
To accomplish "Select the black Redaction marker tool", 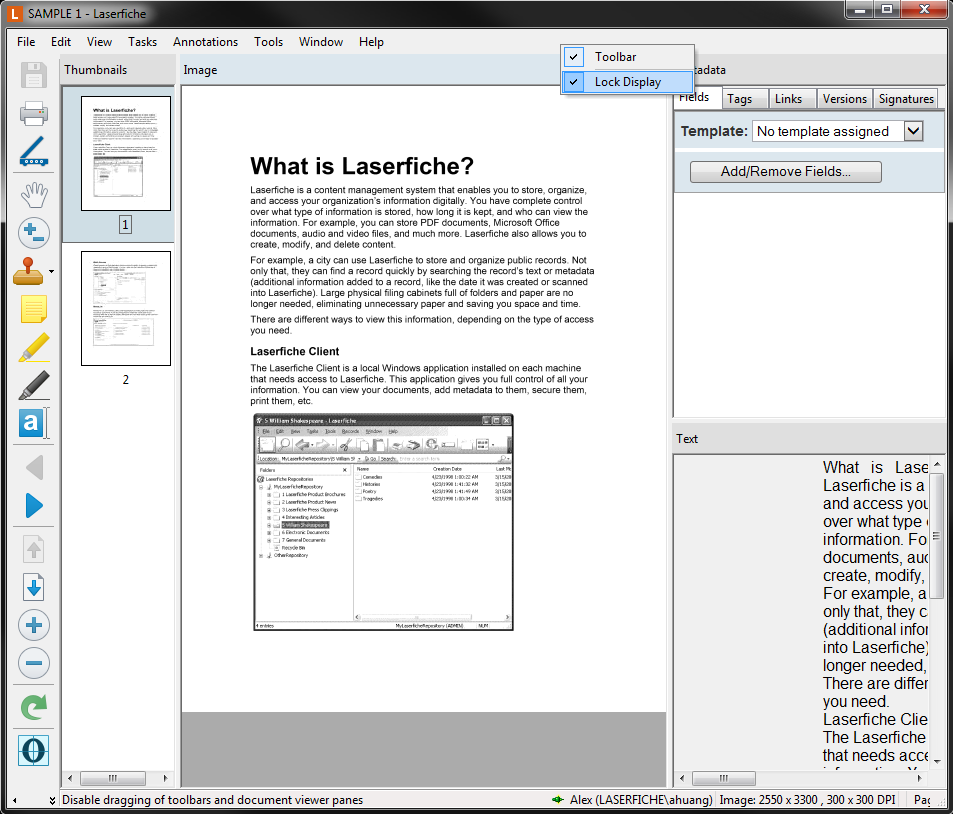I will [33, 385].
